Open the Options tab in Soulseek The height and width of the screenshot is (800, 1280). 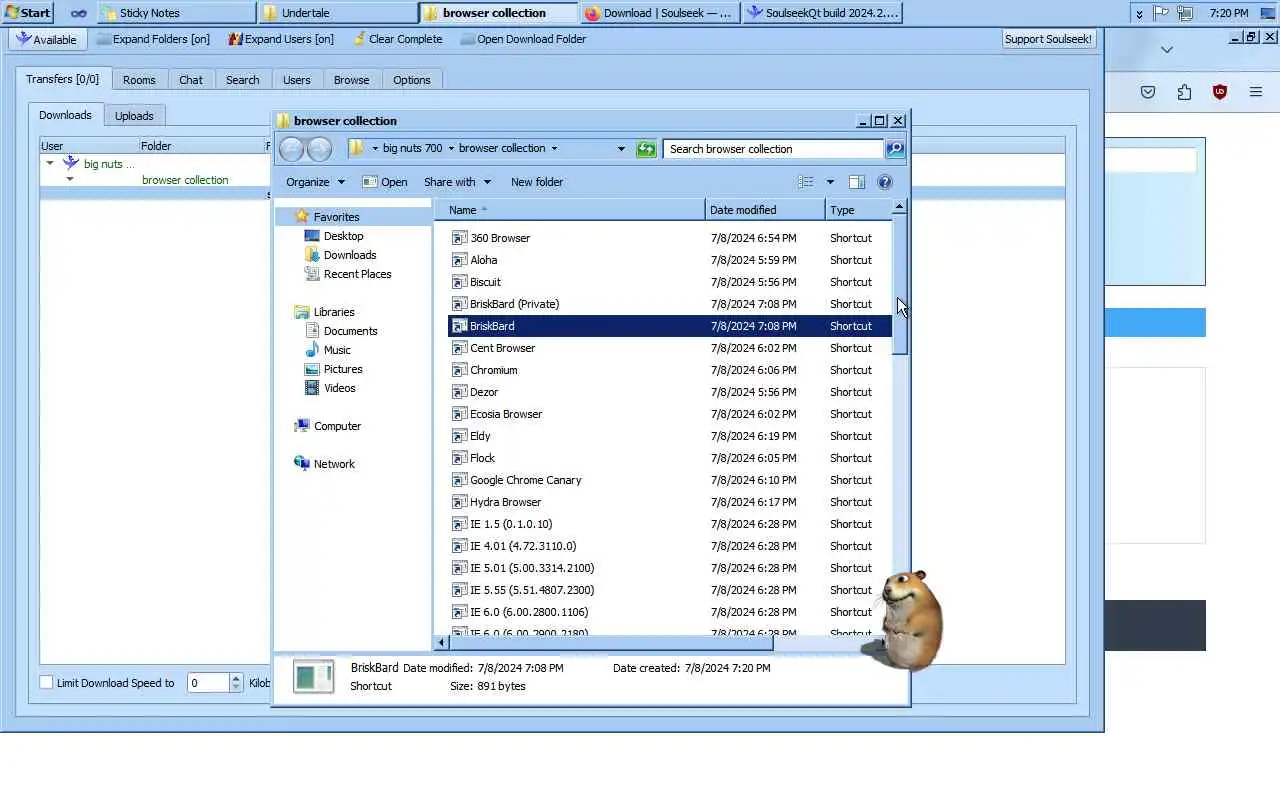coord(411,80)
